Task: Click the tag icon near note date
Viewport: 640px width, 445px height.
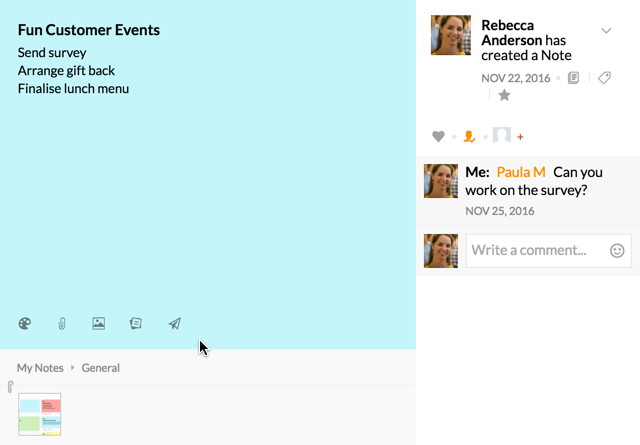Action: tap(604, 78)
